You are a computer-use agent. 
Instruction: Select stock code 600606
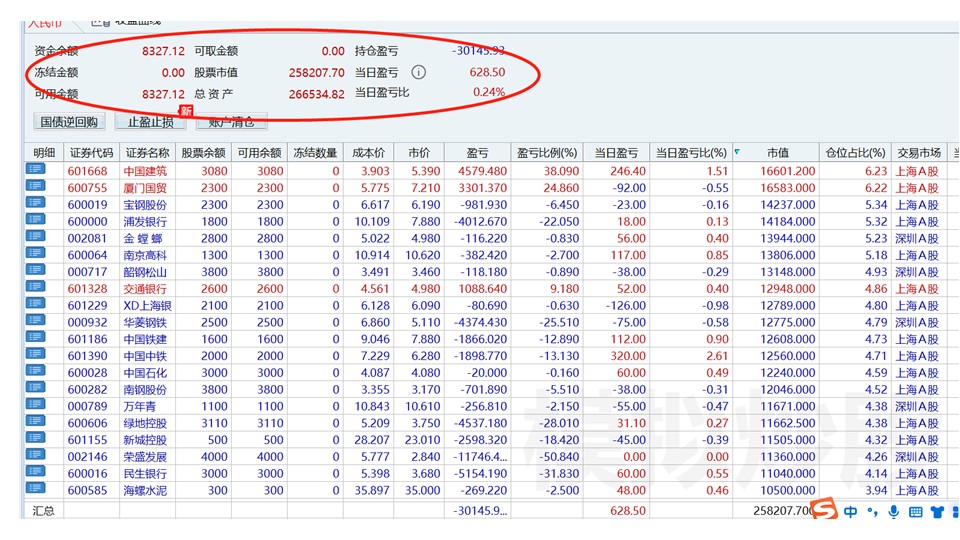(x=88, y=423)
